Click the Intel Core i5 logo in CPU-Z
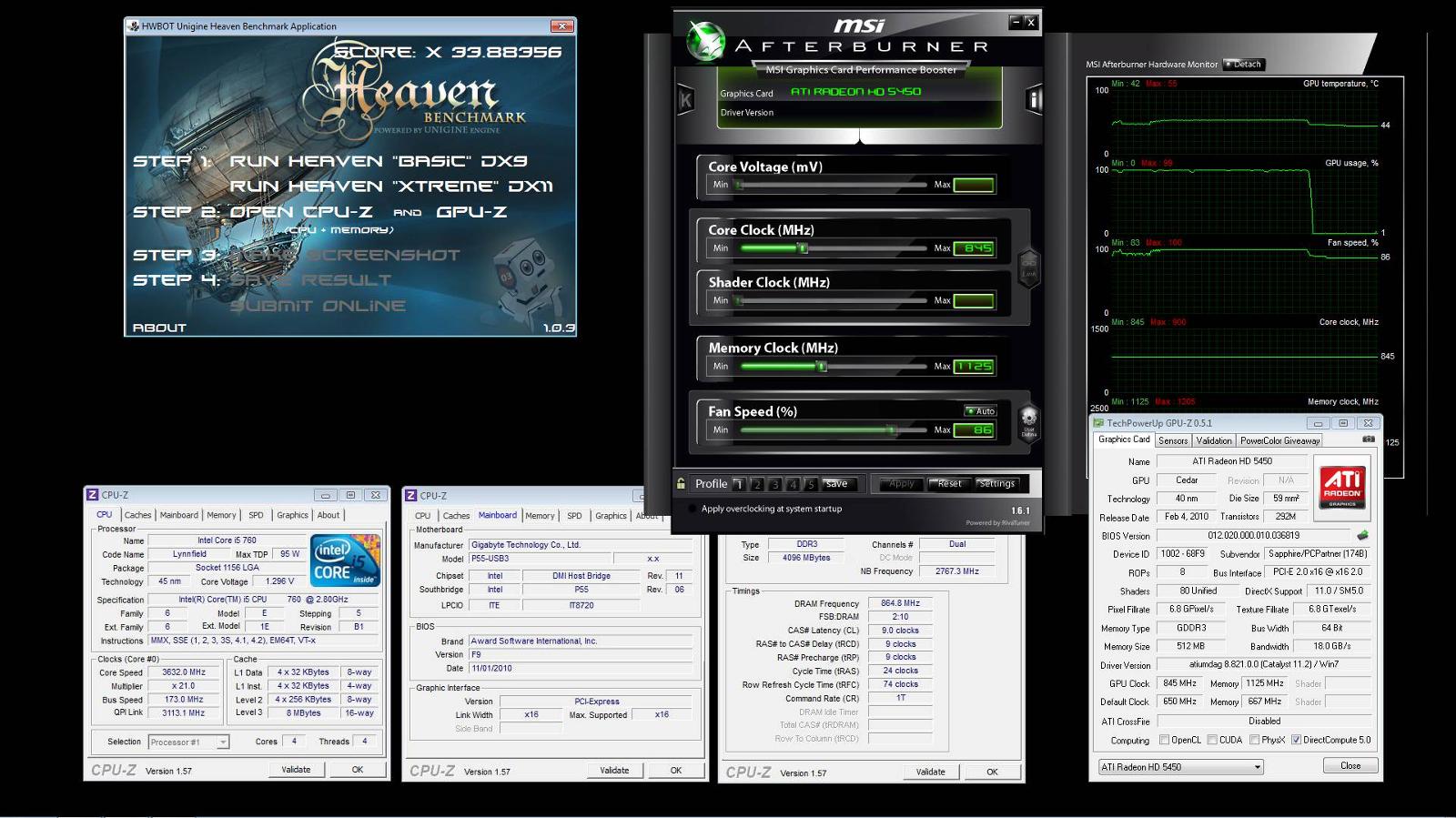 click(345, 560)
